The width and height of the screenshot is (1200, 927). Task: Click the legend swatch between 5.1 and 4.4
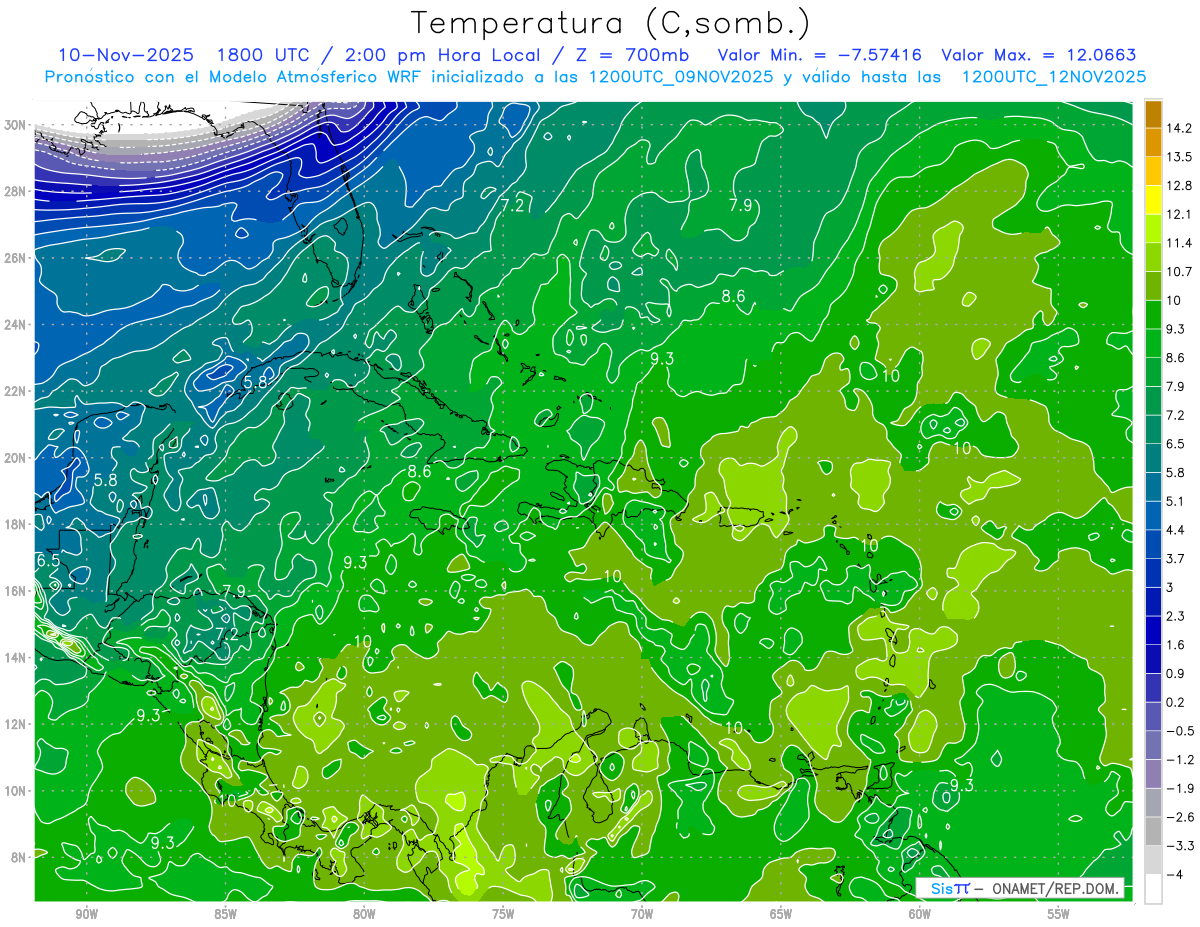pyautogui.click(x=1153, y=515)
